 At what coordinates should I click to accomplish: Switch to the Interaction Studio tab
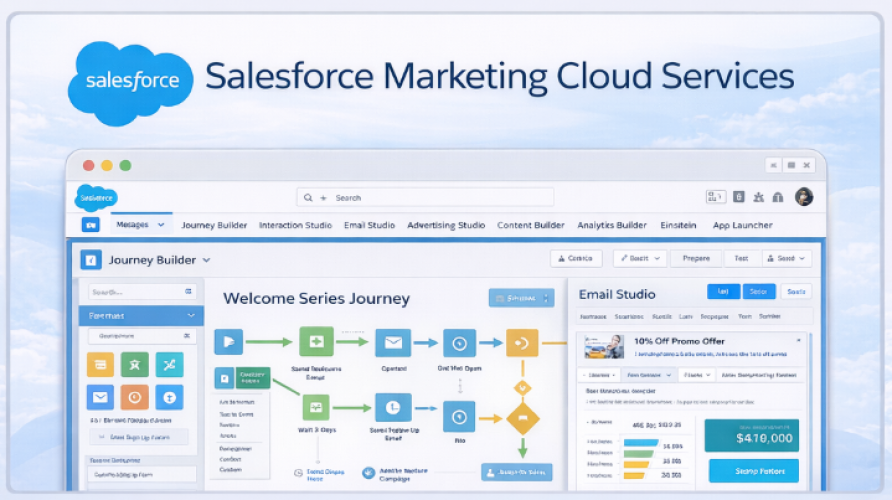pyautogui.click(x=295, y=225)
